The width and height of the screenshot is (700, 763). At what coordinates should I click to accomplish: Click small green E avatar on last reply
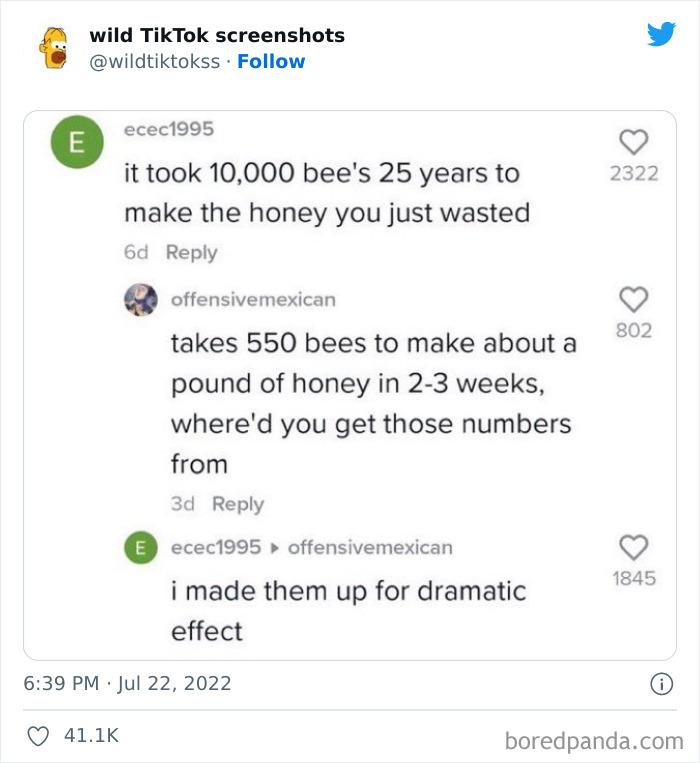(x=140, y=547)
